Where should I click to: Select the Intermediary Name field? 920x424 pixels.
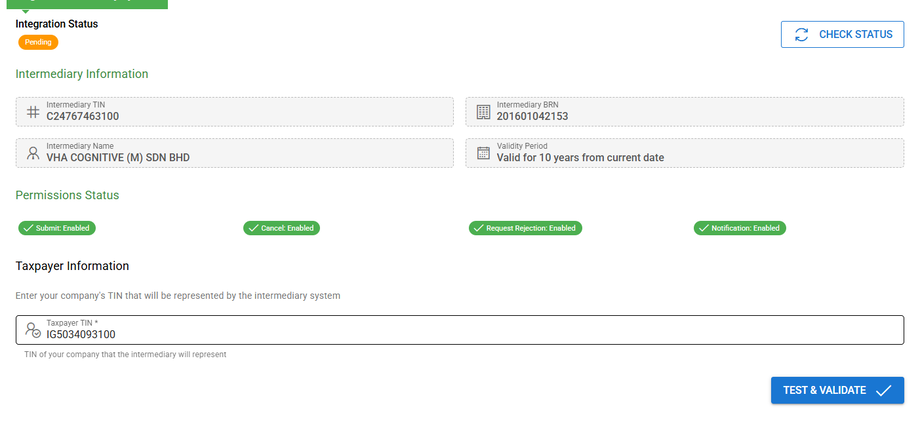pyautogui.click(x=234, y=153)
